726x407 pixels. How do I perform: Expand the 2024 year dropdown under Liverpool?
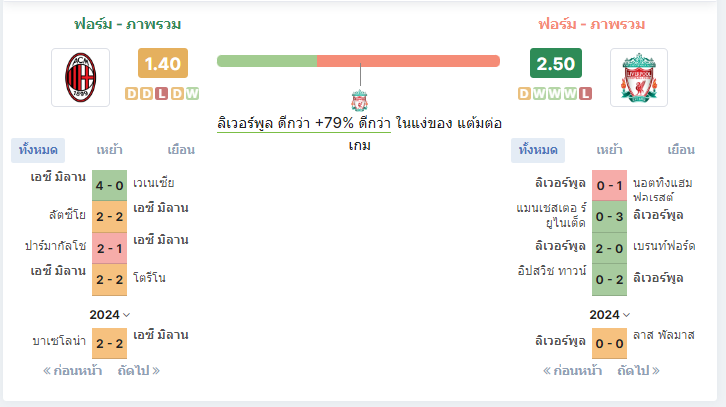pos(609,315)
